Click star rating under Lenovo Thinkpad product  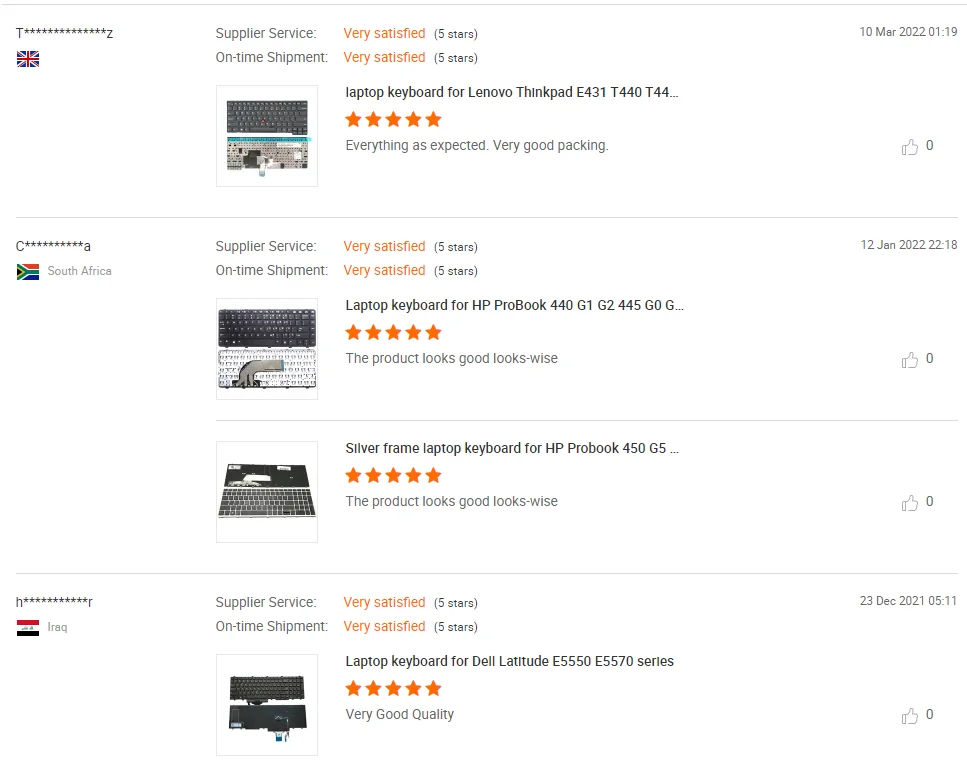pos(393,119)
